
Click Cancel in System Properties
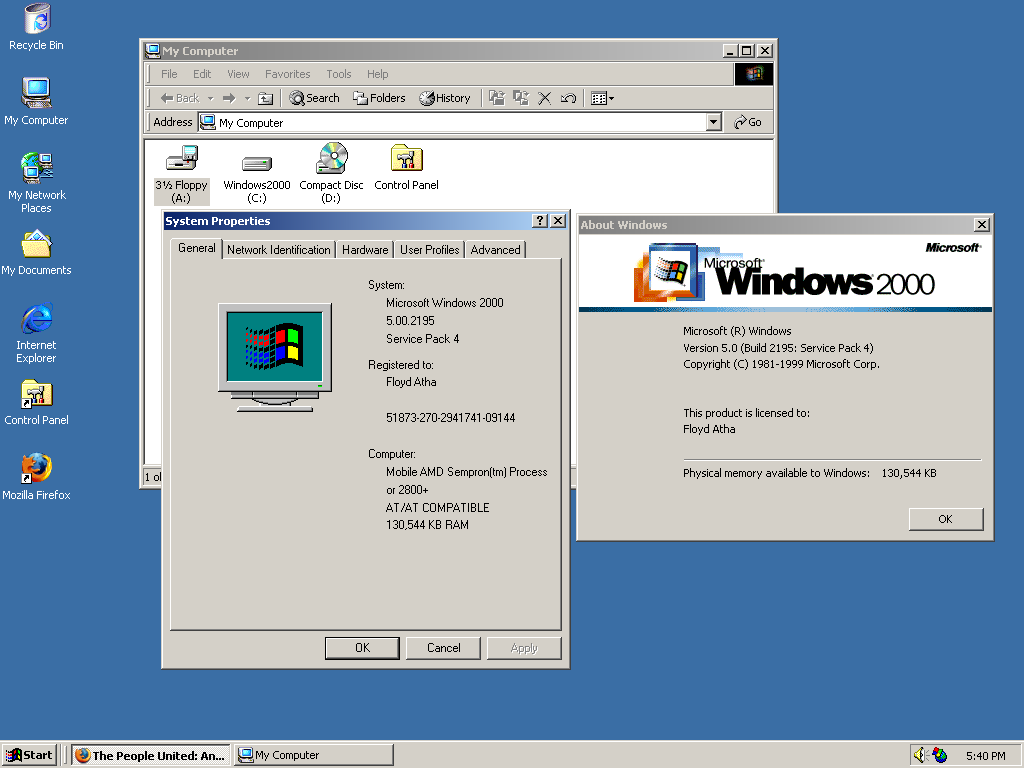click(x=443, y=648)
